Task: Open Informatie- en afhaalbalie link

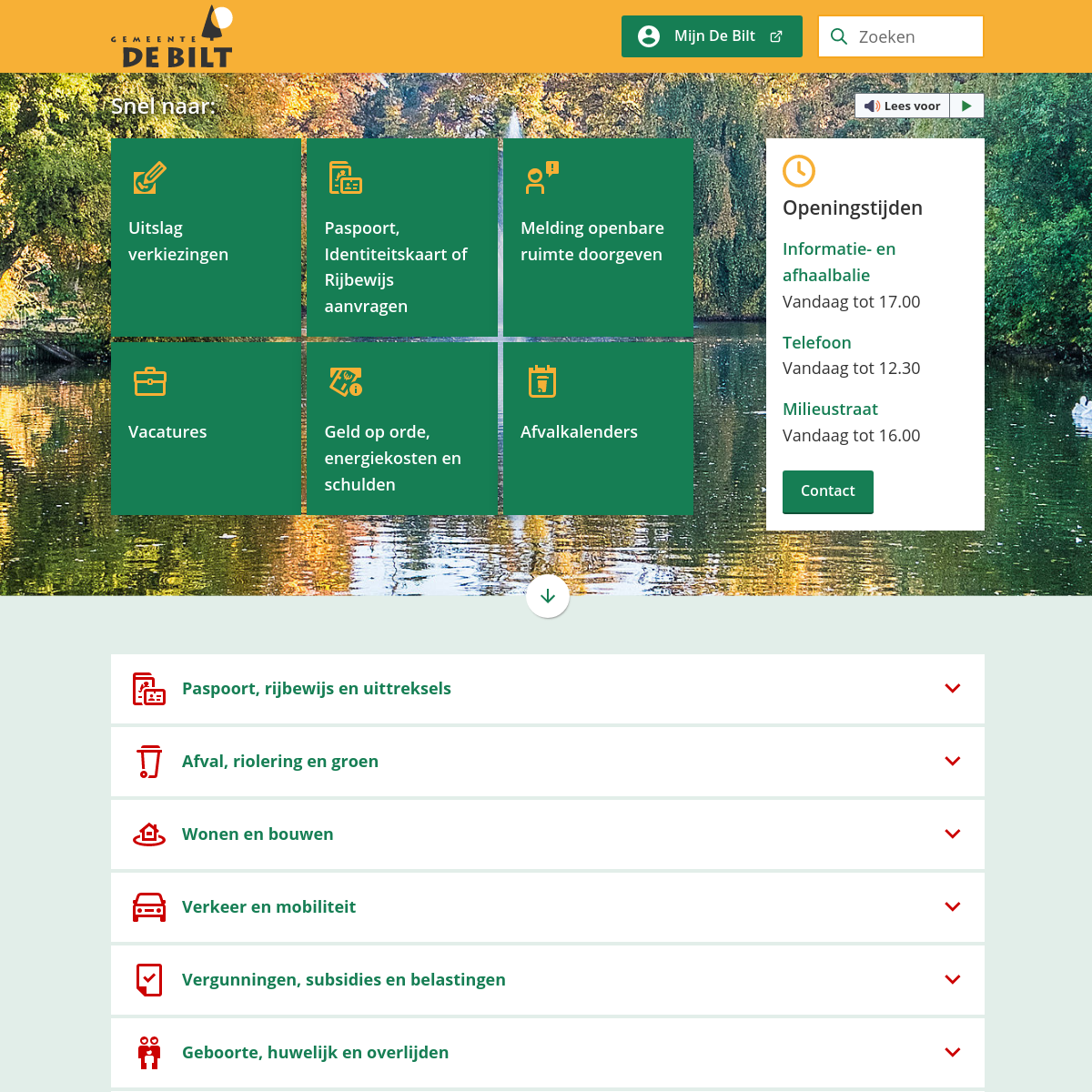Action: point(839,262)
